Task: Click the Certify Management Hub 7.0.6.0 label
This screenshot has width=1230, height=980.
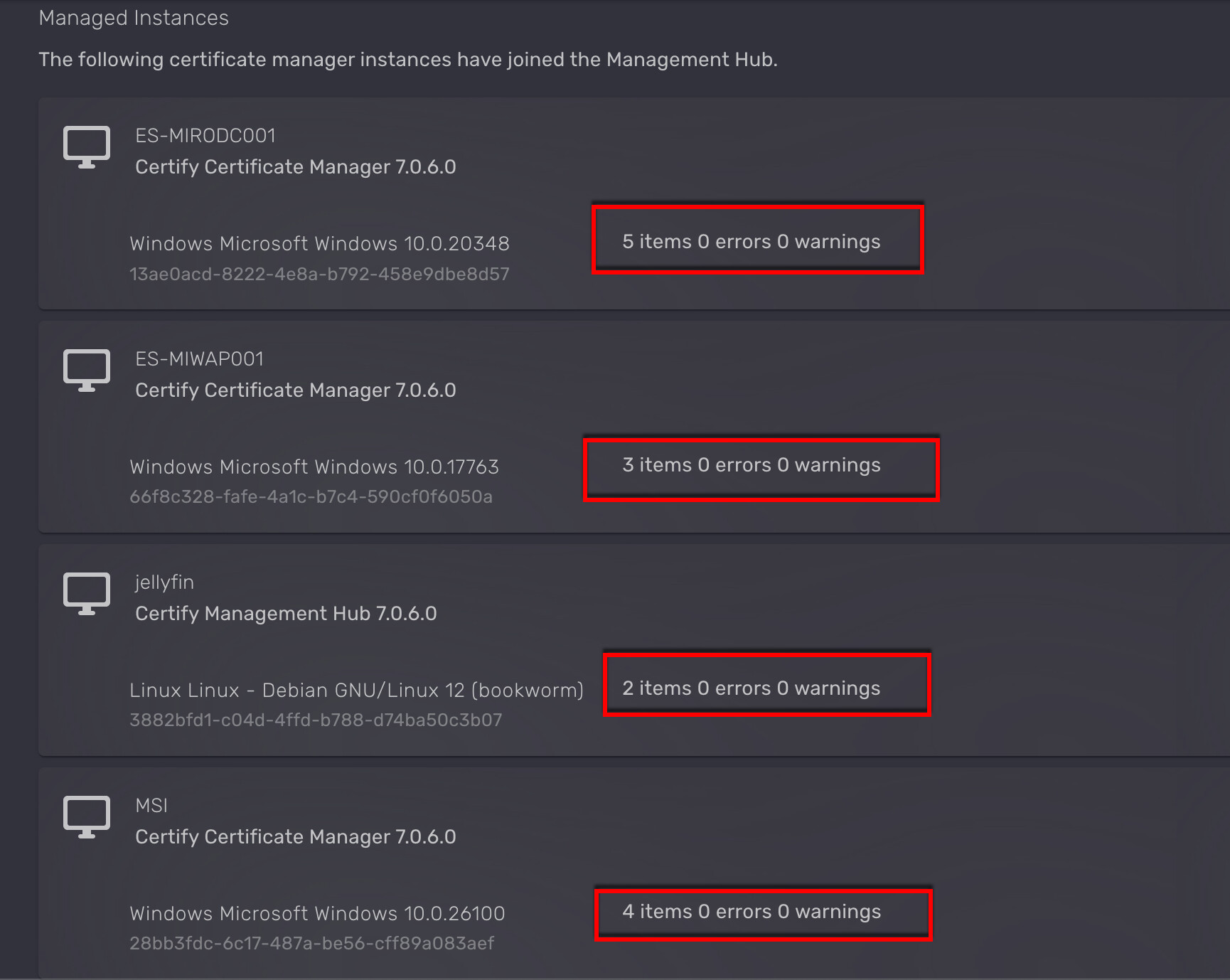Action: pyautogui.click(x=286, y=614)
